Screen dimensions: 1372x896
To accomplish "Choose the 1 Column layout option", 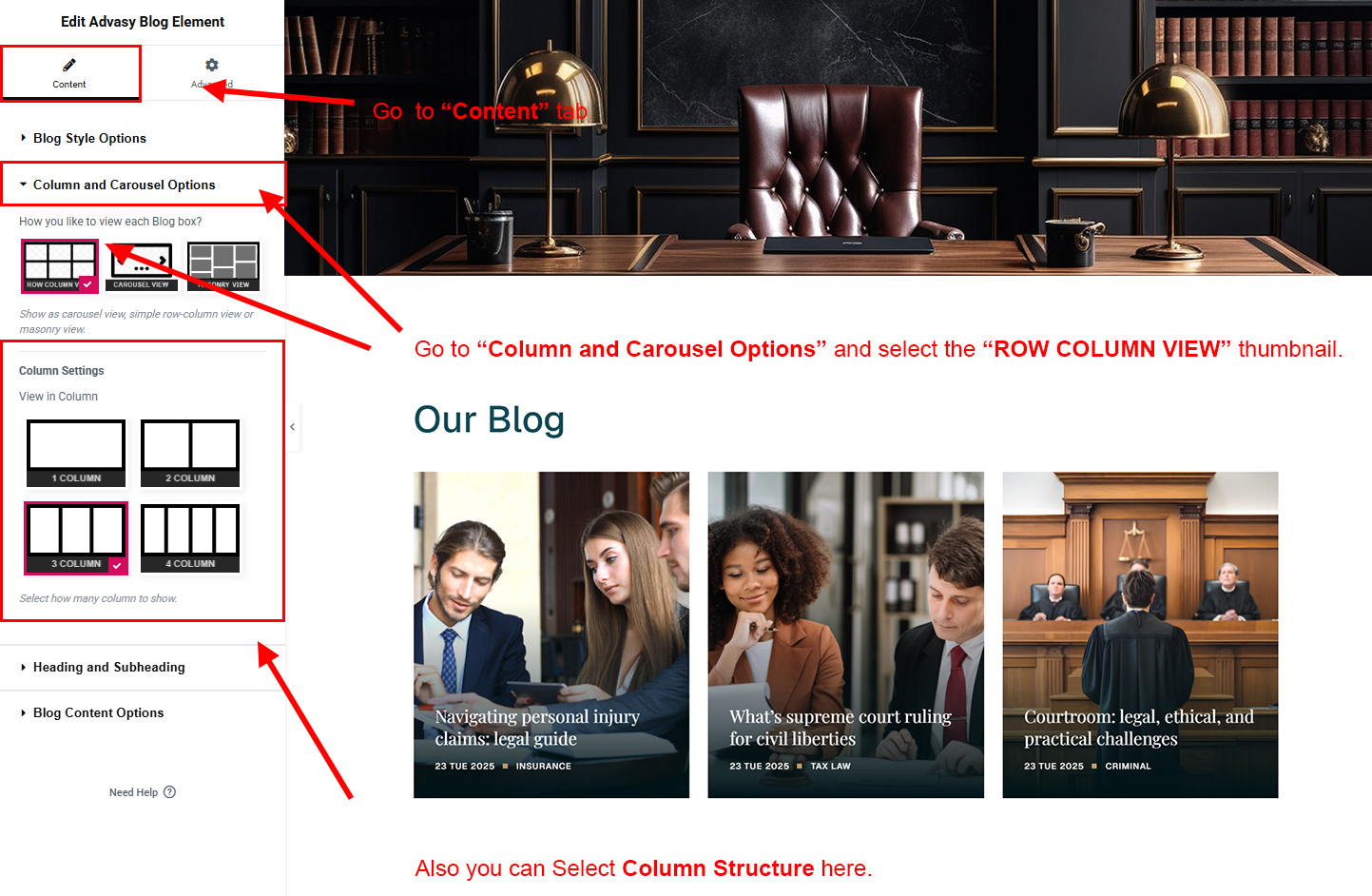I will (x=76, y=454).
